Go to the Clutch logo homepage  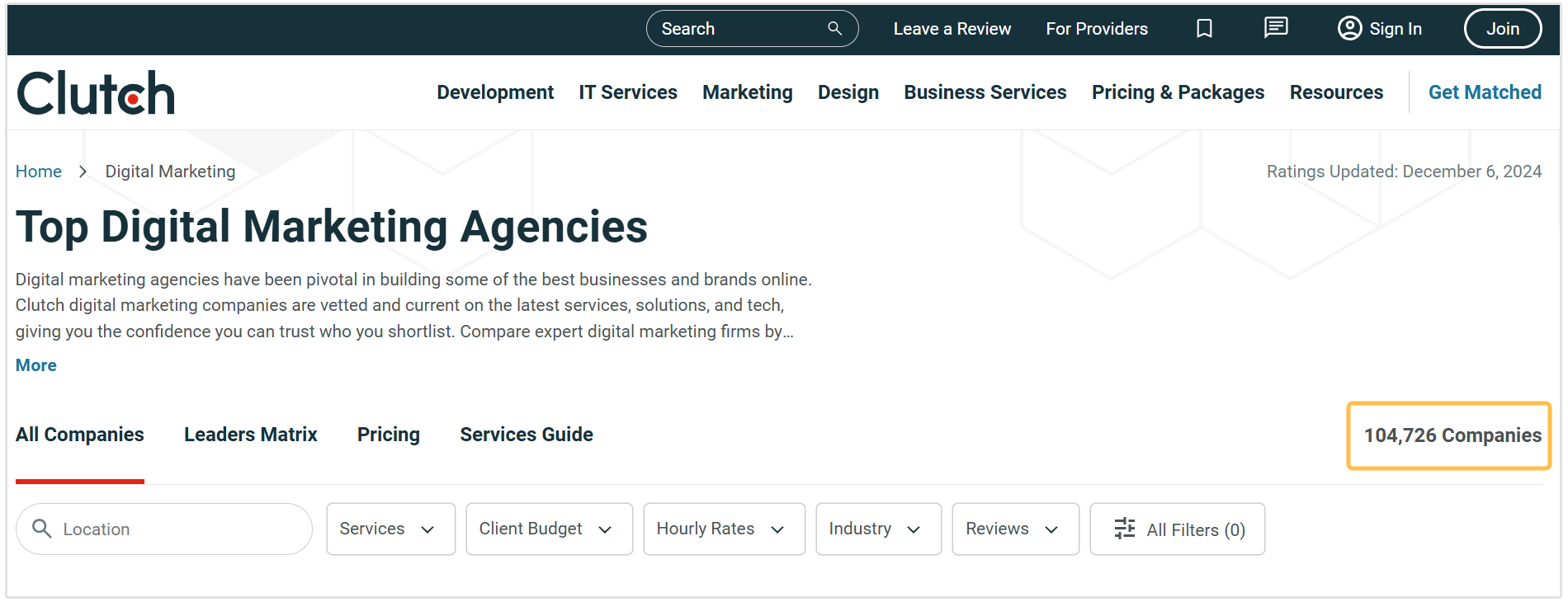click(96, 92)
